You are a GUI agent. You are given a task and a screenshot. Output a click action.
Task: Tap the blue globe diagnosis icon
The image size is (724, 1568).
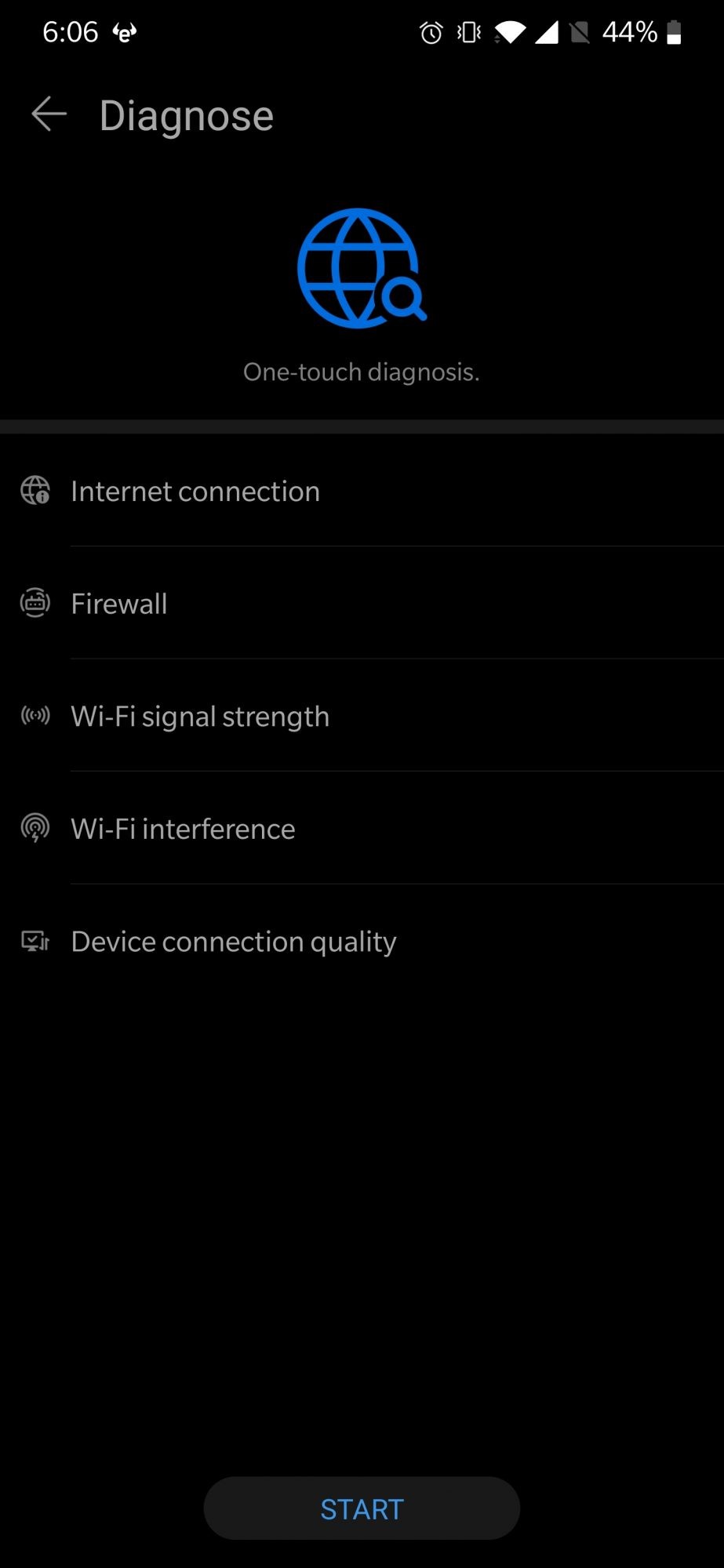pos(361,268)
